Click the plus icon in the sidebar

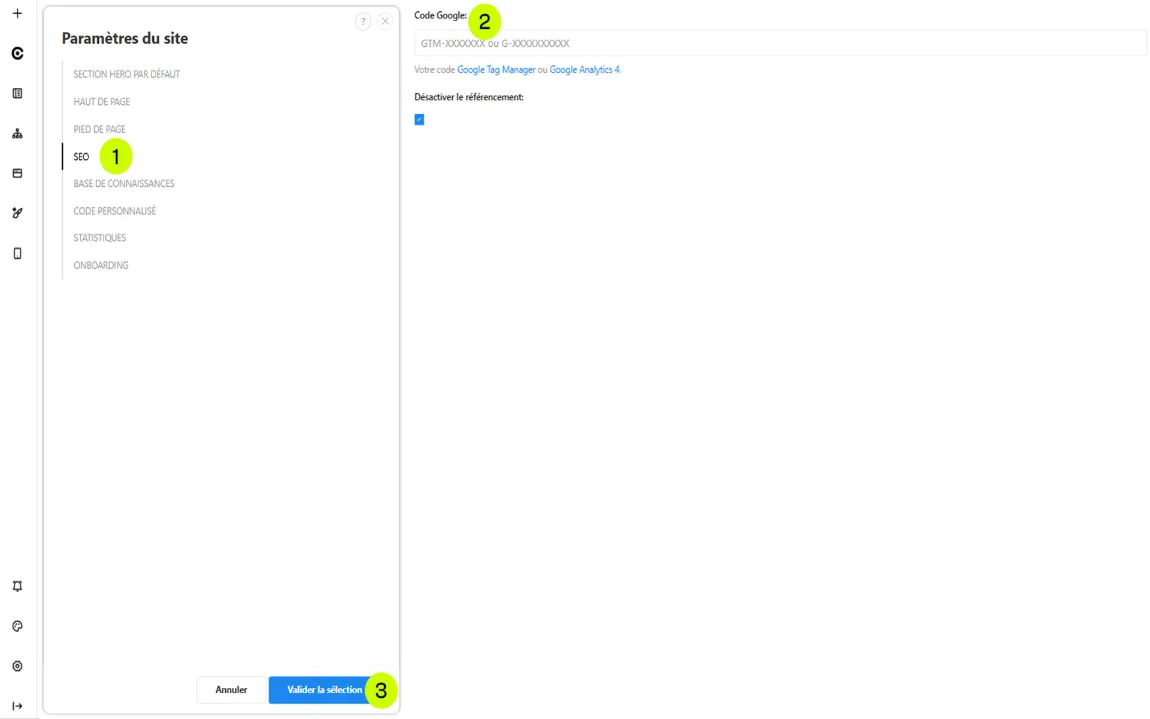[x=17, y=14]
